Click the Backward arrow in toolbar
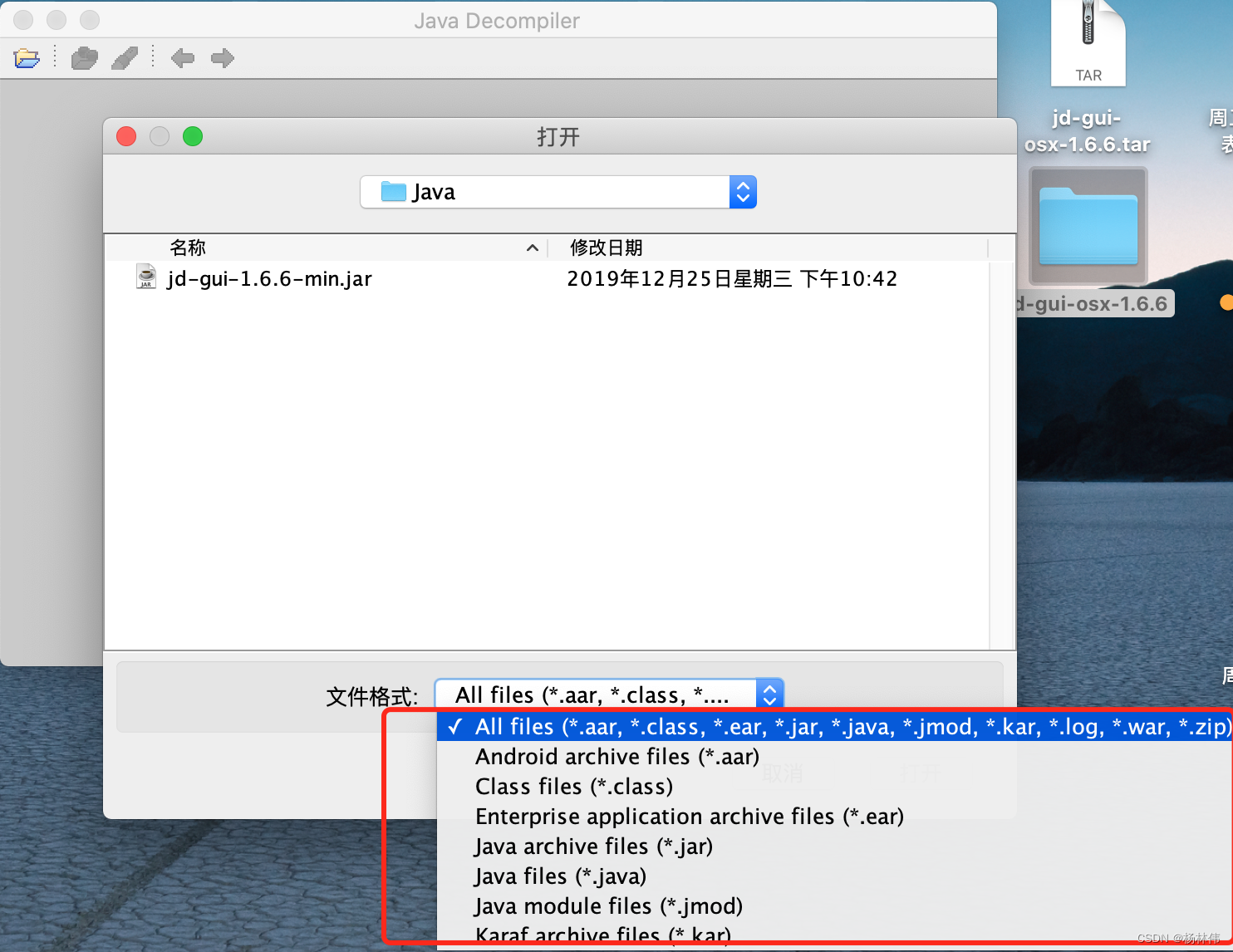Screen dimensions: 1233x952 (x=183, y=58)
